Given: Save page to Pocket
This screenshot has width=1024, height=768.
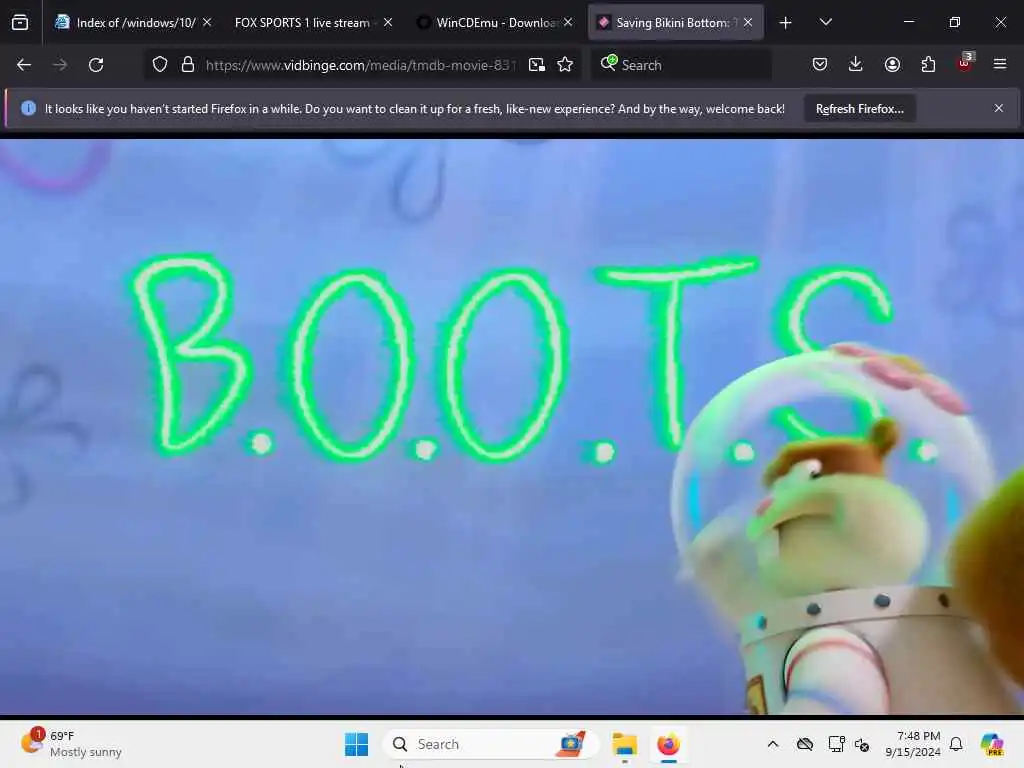Looking at the screenshot, I should point(820,65).
